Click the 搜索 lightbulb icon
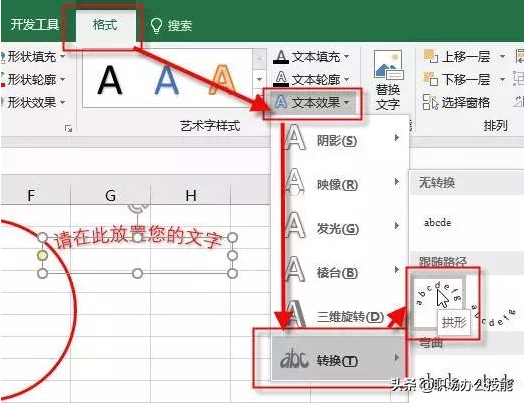The height and width of the screenshot is (403, 524). click(156, 26)
